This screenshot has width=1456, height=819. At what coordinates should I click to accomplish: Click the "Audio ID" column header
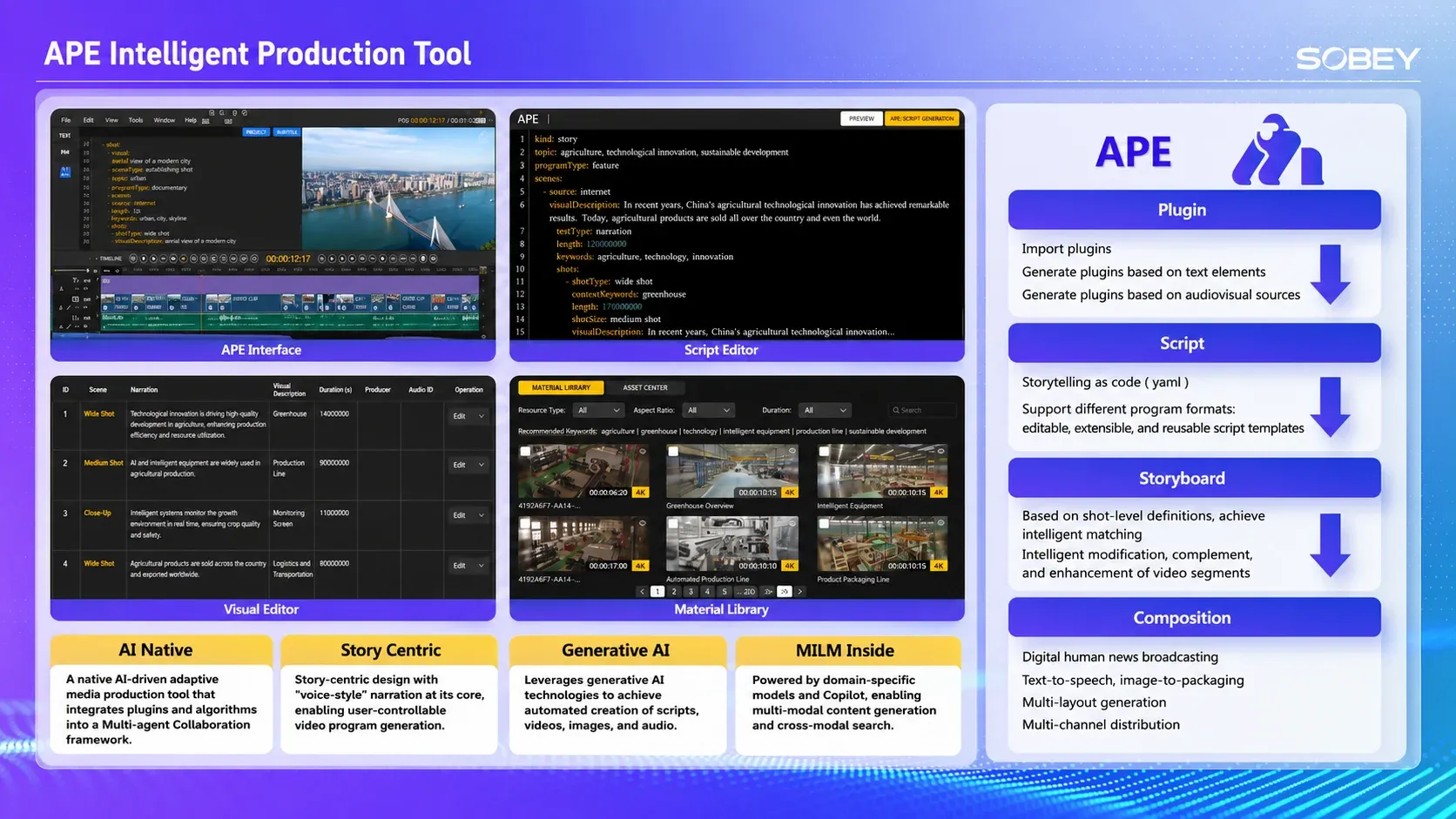tap(421, 390)
